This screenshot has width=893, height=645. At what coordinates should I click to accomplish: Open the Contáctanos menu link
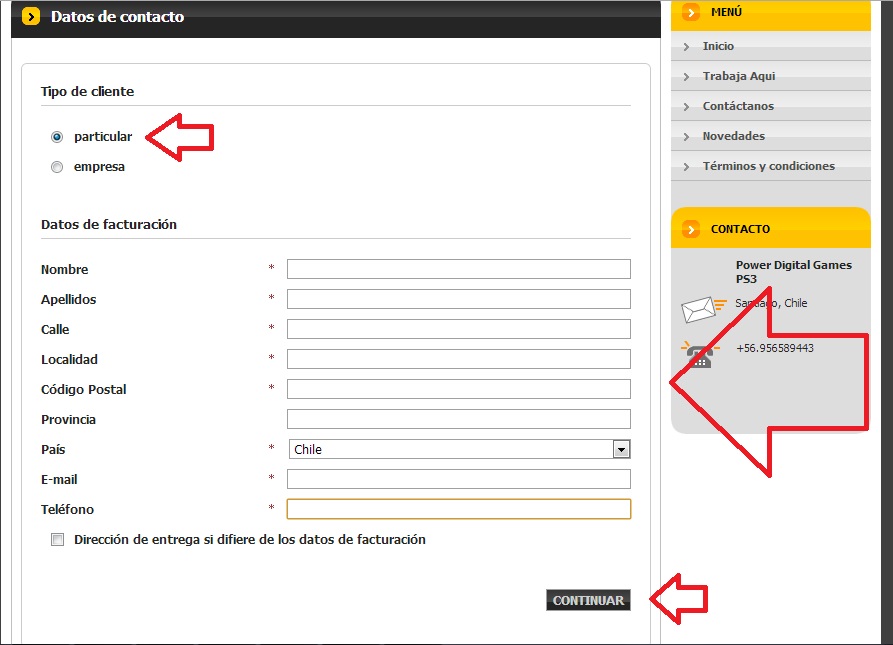pos(738,106)
